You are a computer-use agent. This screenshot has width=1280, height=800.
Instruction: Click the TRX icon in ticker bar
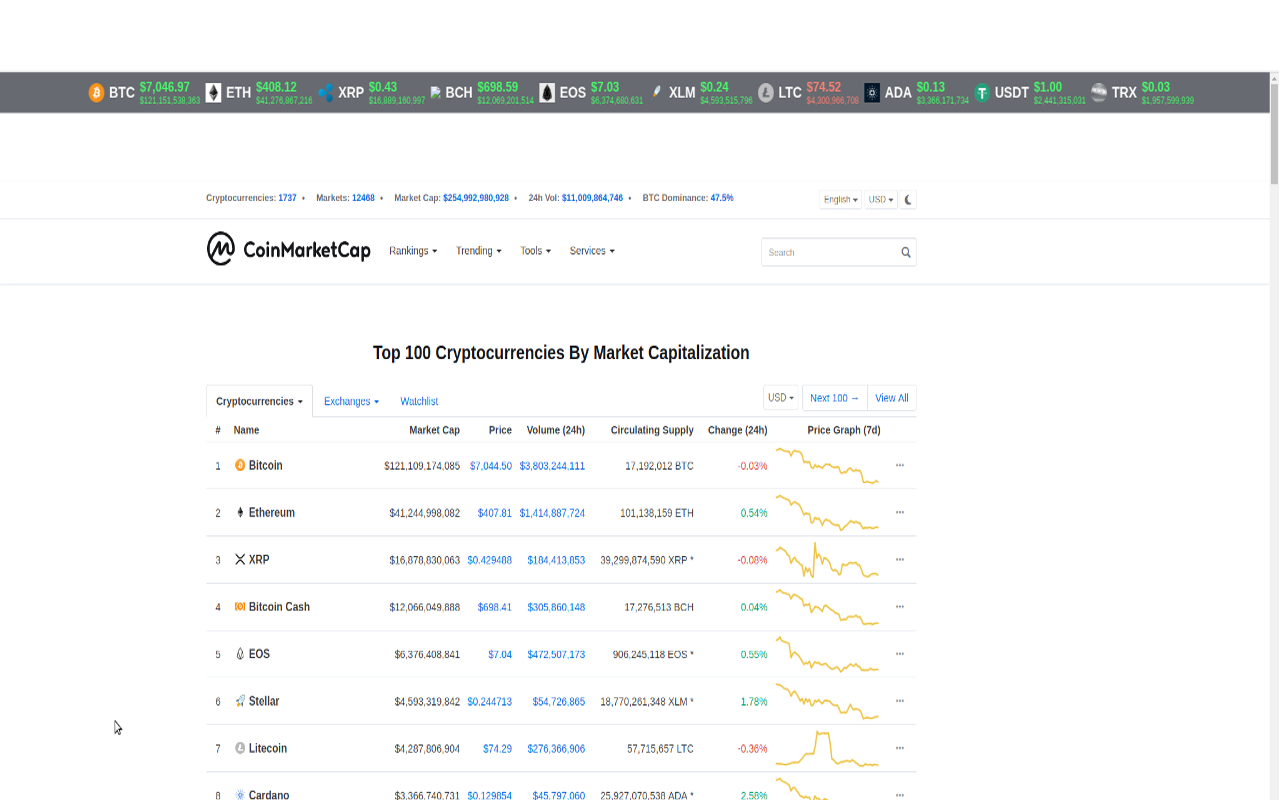click(x=1099, y=93)
